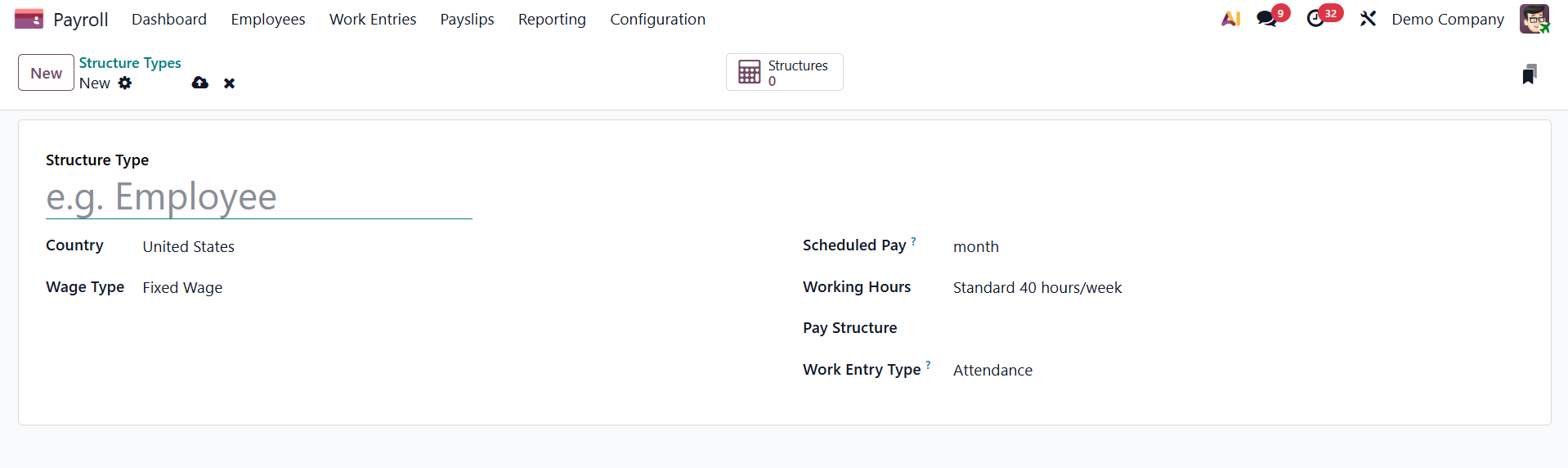The width and height of the screenshot is (1568, 468).
Task: Go back via Structure Types breadcrumb
Action: tap(130, 63)
